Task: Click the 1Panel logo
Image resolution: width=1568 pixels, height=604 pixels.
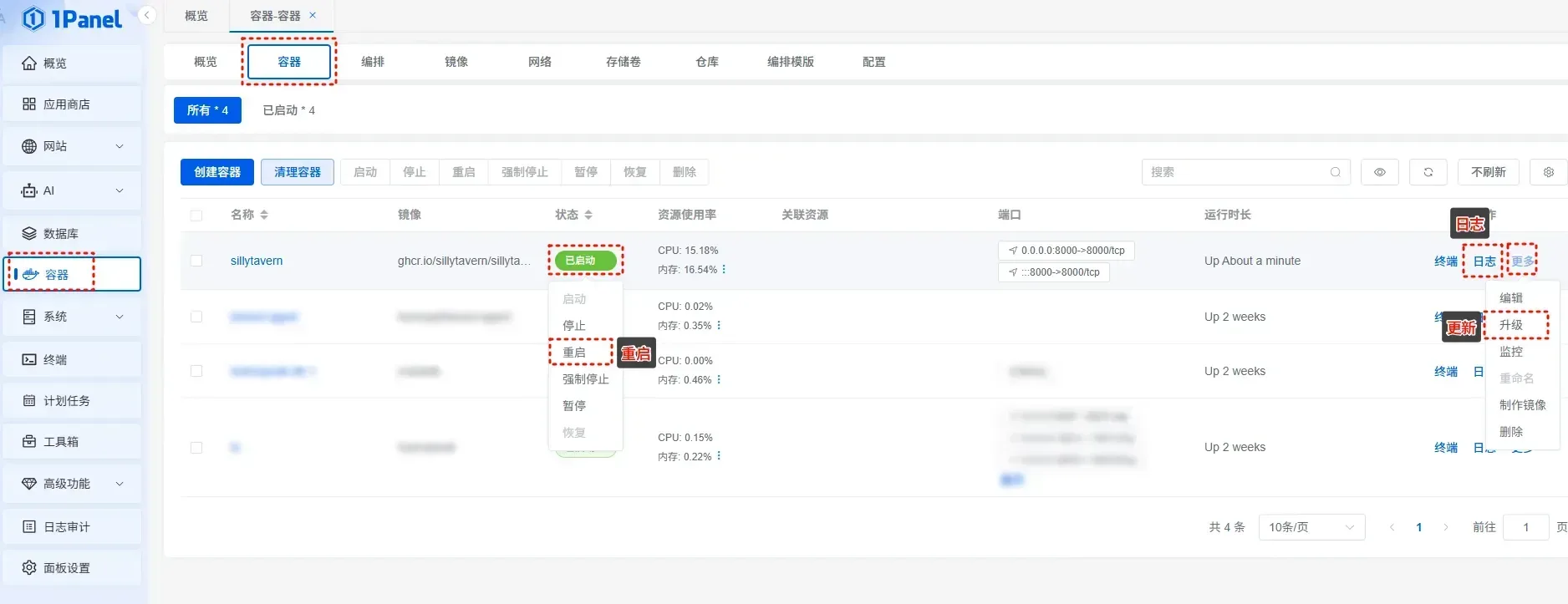Action: tap(73, 18)
